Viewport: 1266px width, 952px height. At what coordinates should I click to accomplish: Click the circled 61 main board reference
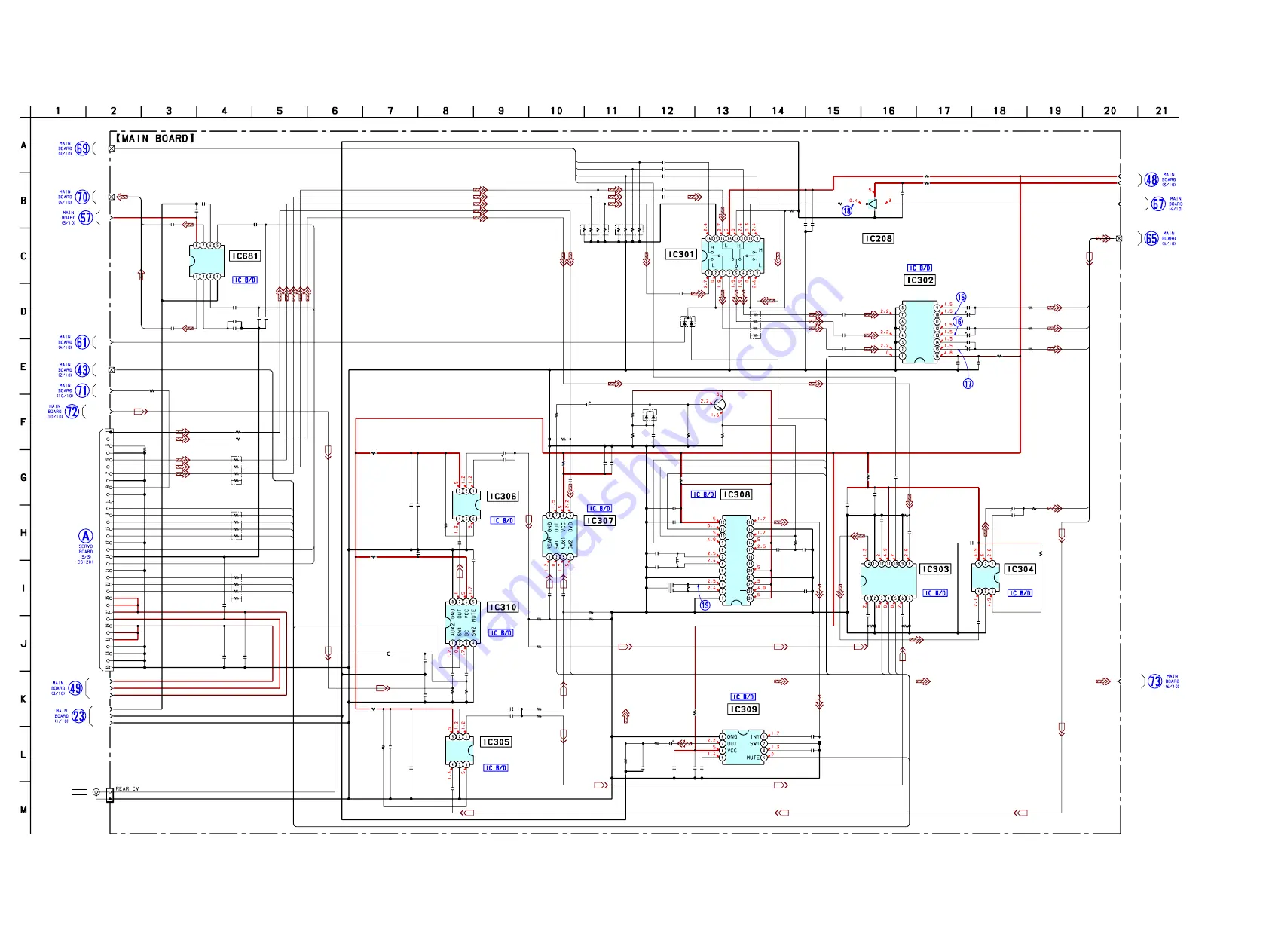click(82, 343)
